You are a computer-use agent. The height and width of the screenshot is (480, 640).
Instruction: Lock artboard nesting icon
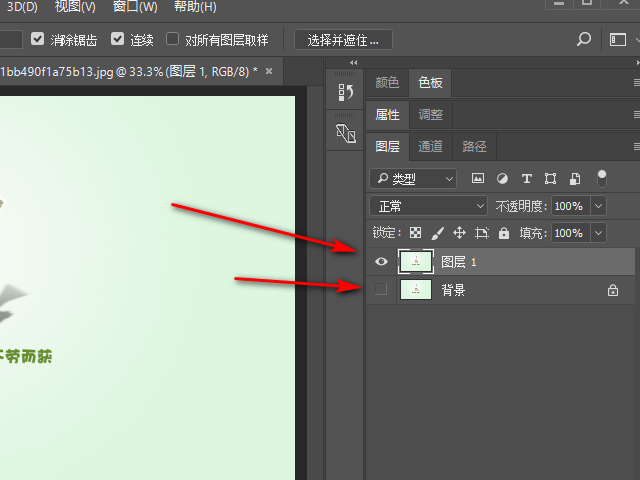coord(482,233)
